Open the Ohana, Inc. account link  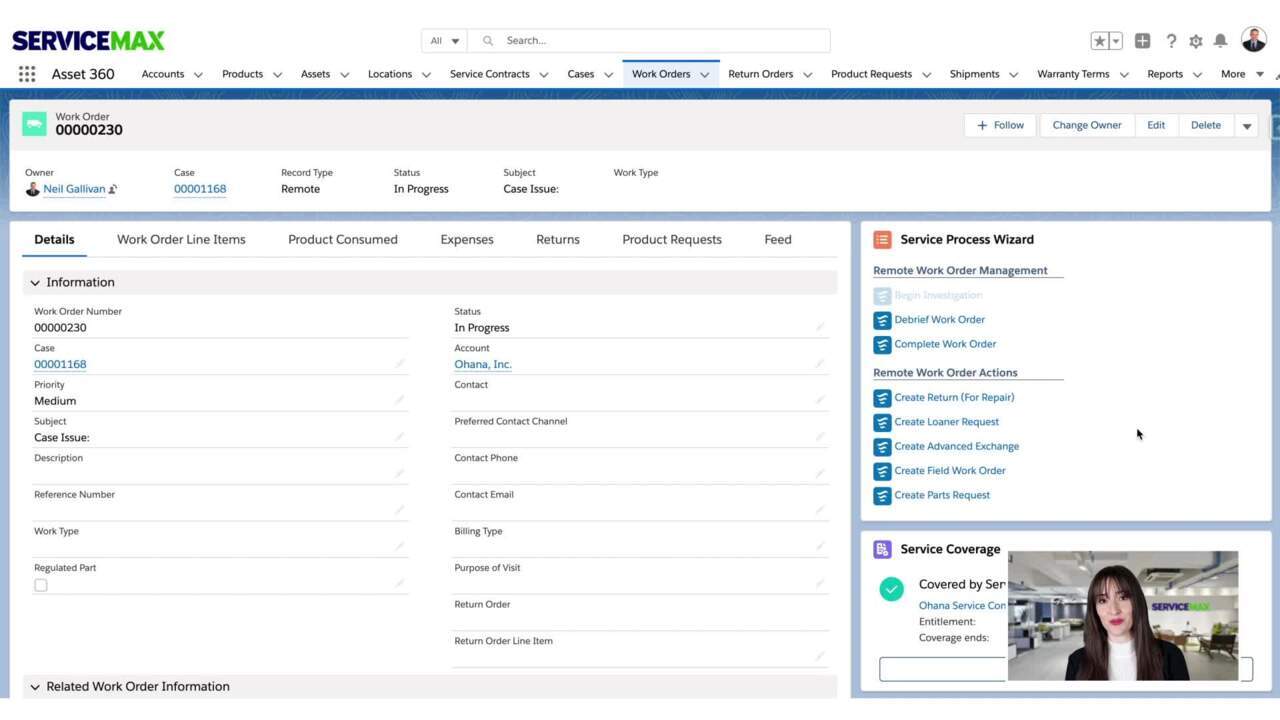pos(483,364)
